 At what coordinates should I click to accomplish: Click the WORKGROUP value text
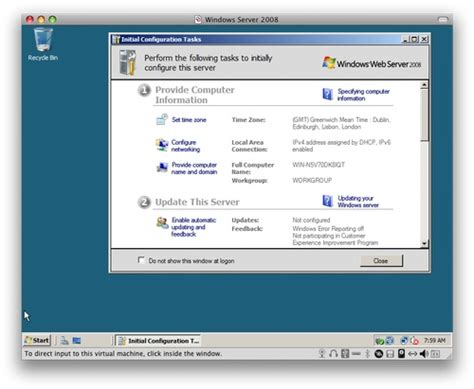click(x=312, y=180)
